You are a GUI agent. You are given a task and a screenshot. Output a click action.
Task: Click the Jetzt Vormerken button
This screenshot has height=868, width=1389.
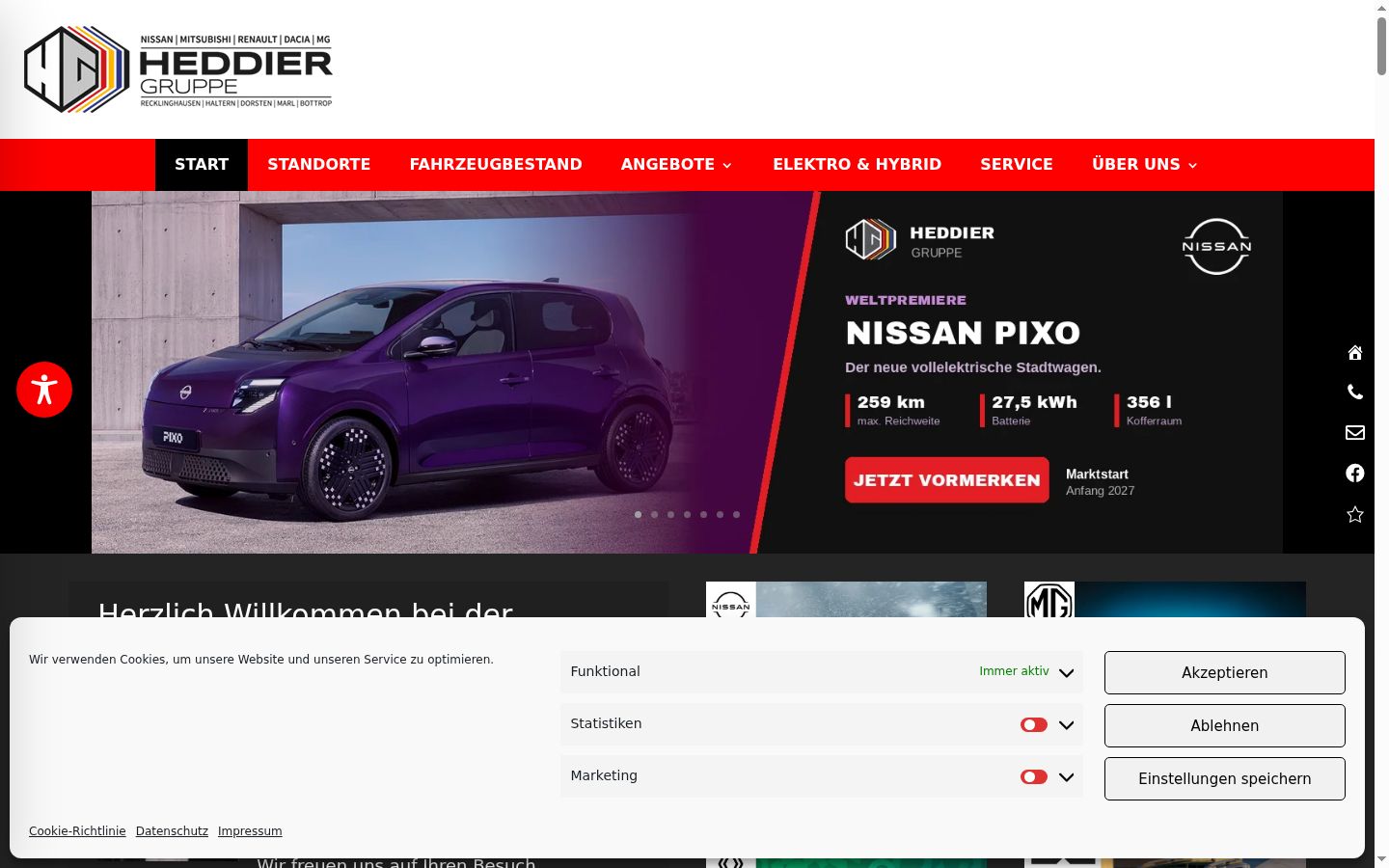click(947, 480)
